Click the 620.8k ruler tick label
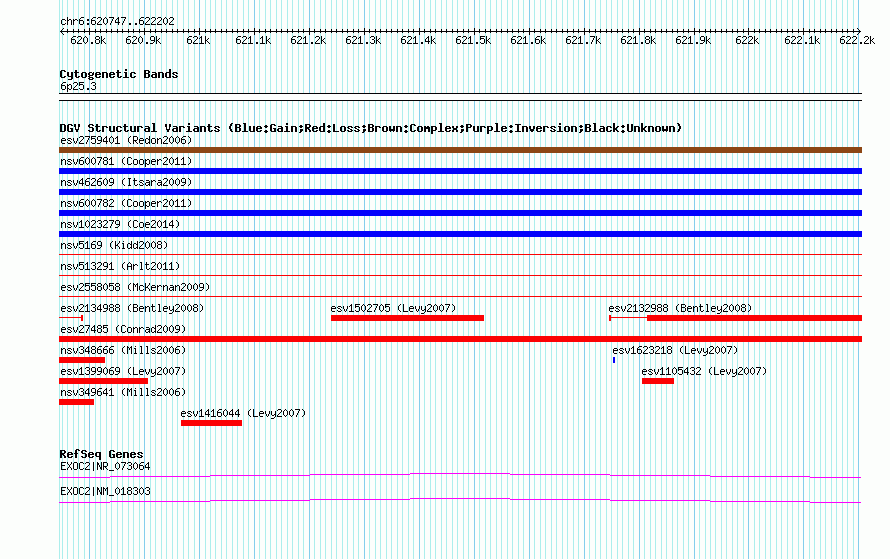890x559 pixels. tap(88, 40)
